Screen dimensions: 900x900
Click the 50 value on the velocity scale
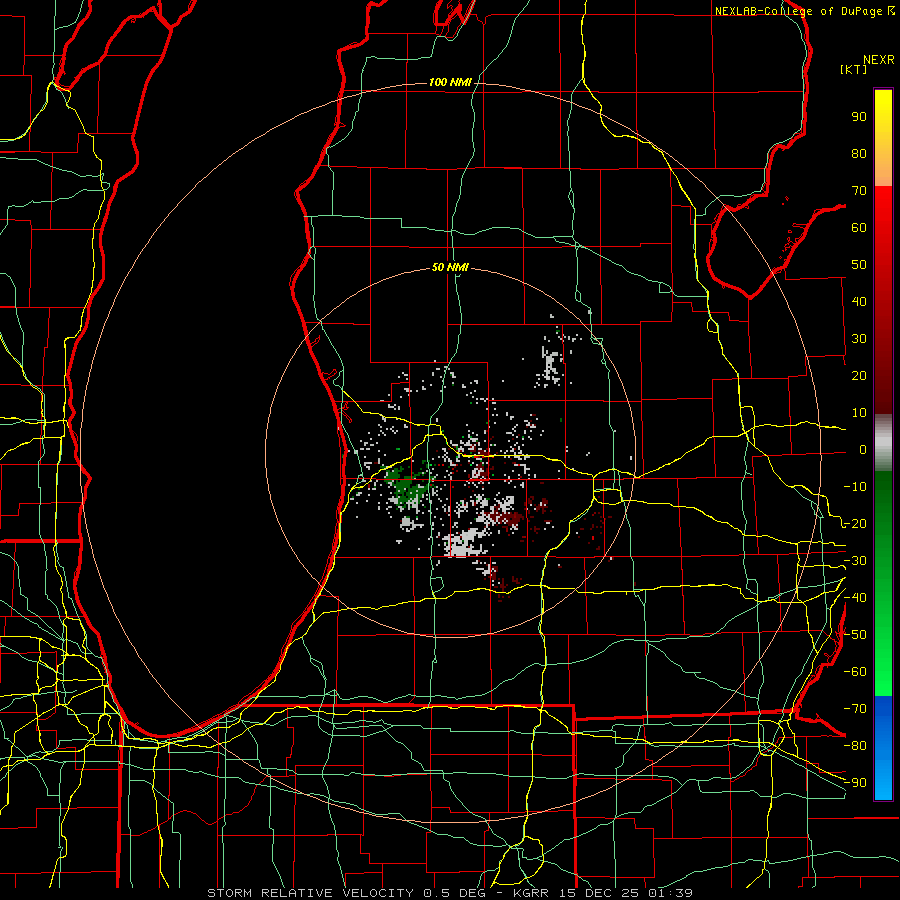(x=859, y=265)
